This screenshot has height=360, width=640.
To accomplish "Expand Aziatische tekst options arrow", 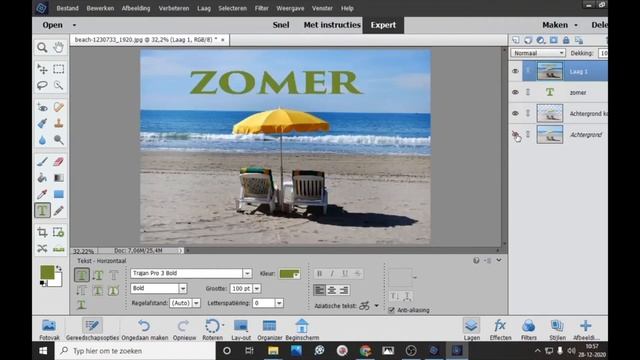I will coord(376,306).
